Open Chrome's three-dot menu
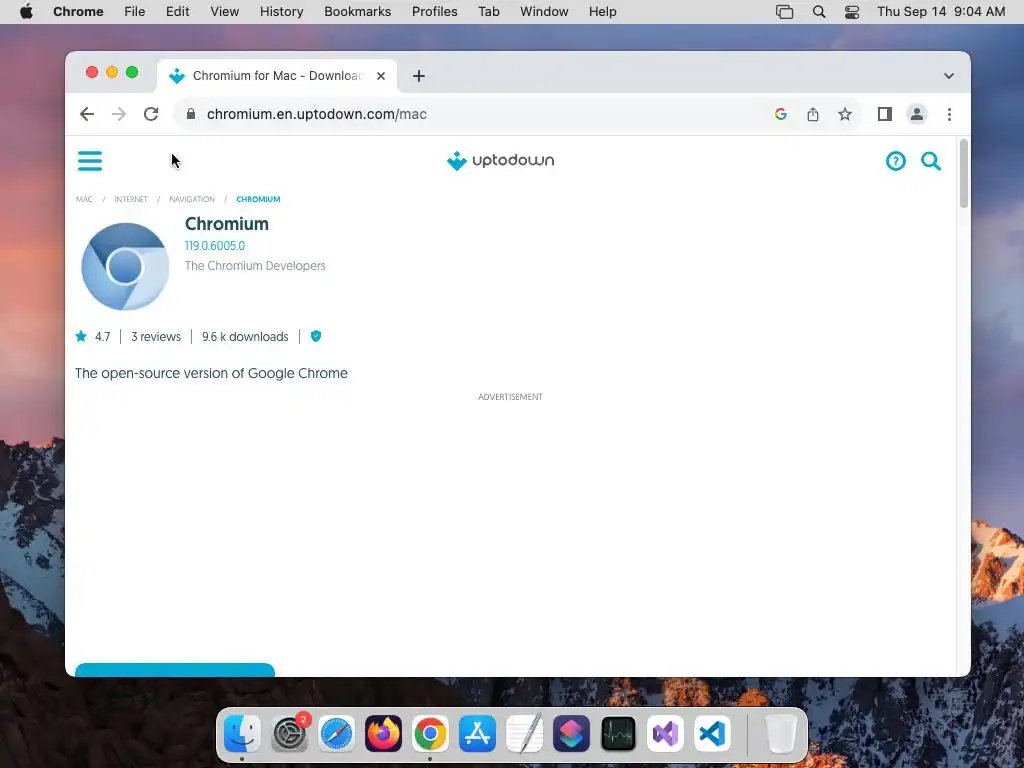Screen dimensions: 1024x768 pyautogui.click(x=949, y=114)
